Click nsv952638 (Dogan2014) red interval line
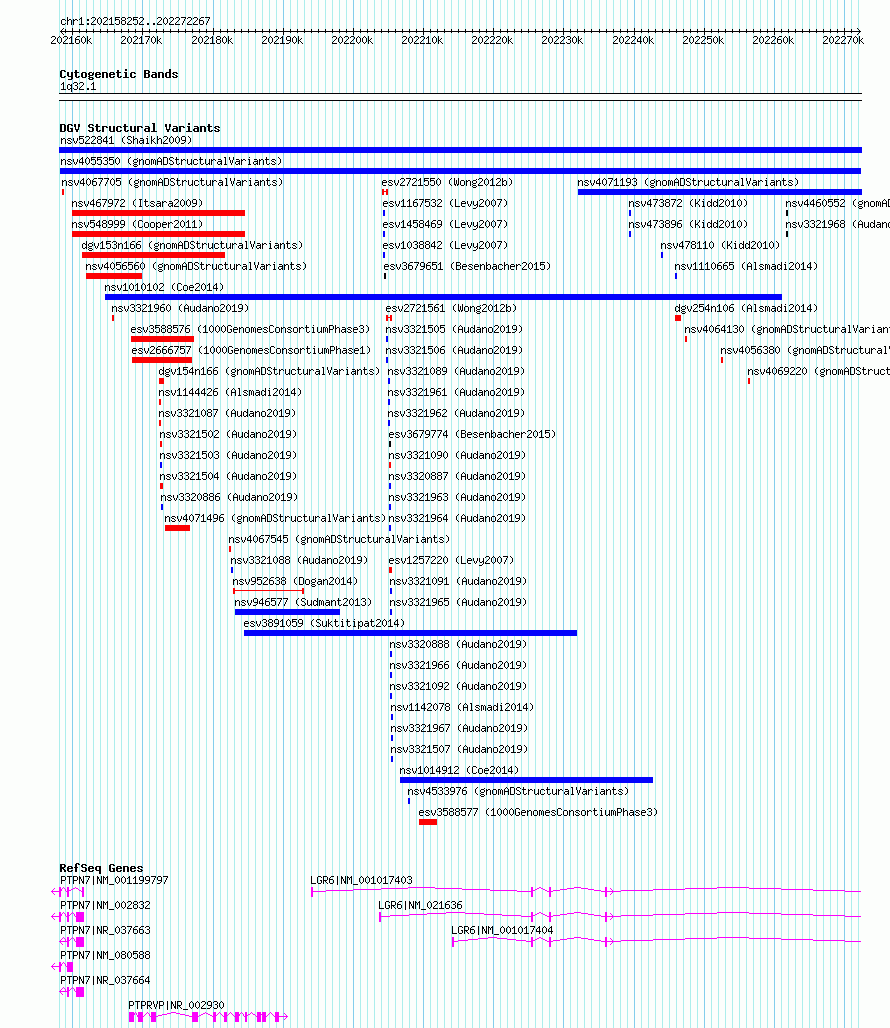This screenshot has width=890, height=1028. coord(268,591)
